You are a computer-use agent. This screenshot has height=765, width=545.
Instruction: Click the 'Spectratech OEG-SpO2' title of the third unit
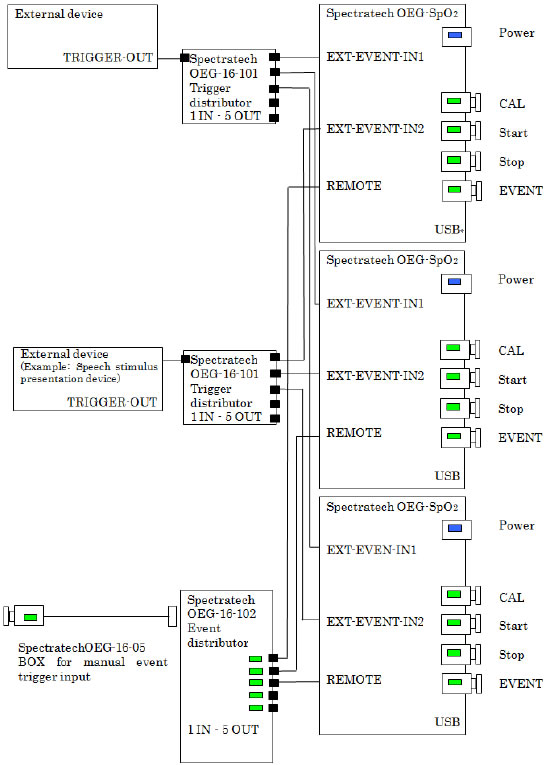click(x=392, y=507)
